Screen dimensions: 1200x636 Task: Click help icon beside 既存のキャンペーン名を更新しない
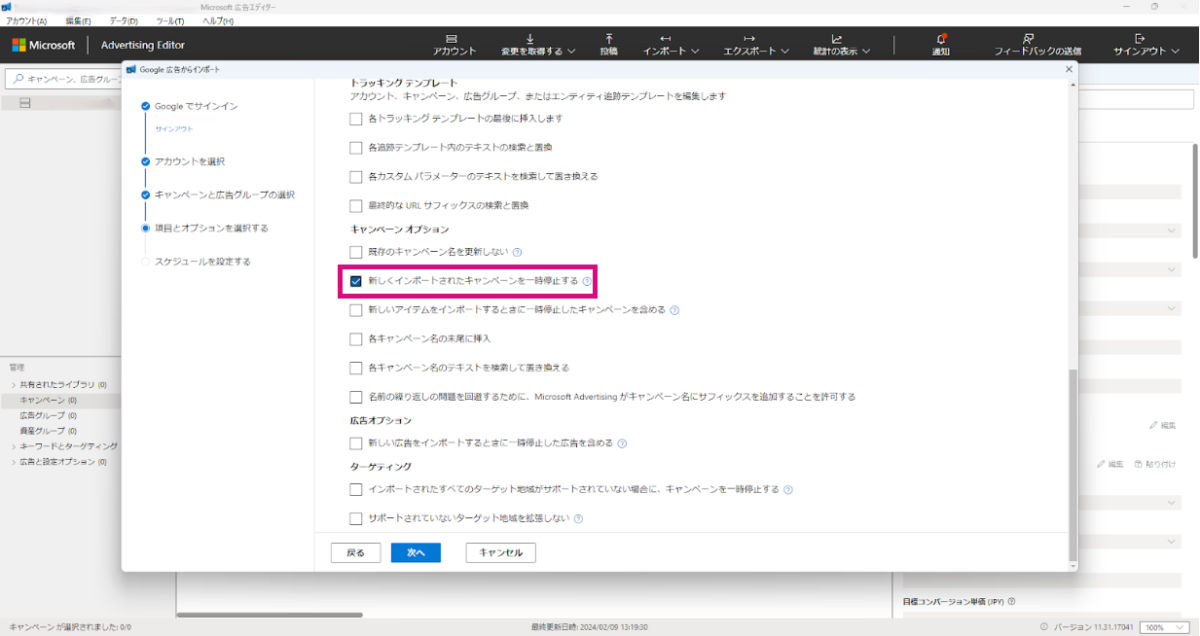(518, 252)
